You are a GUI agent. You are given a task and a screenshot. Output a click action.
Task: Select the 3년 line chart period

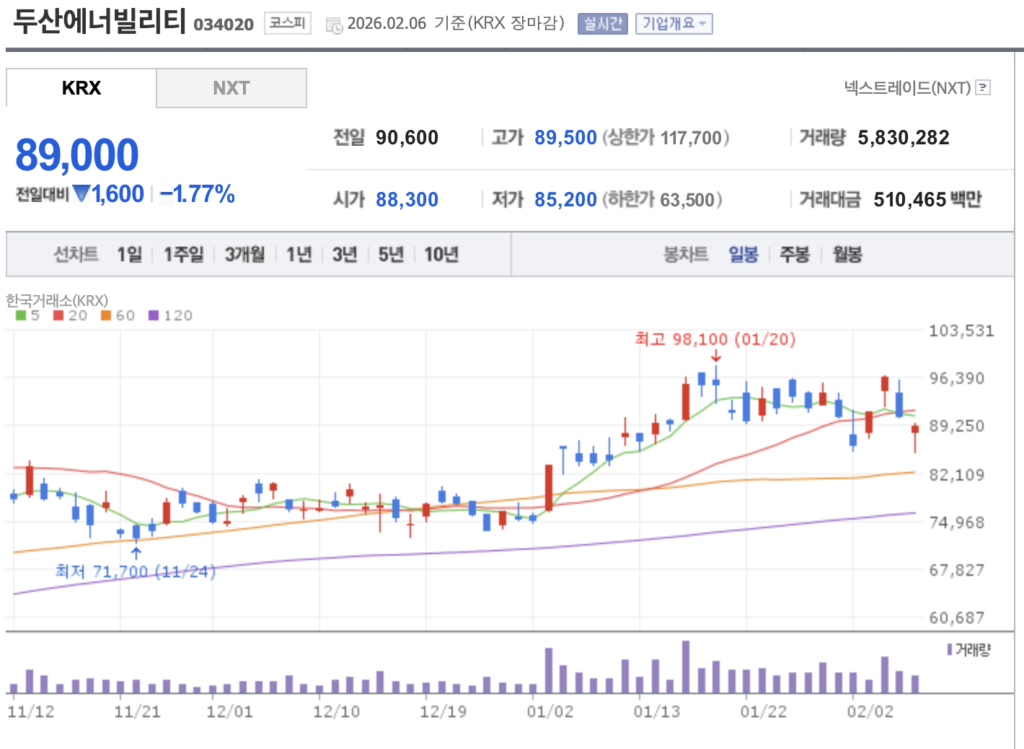pos(345,254)
